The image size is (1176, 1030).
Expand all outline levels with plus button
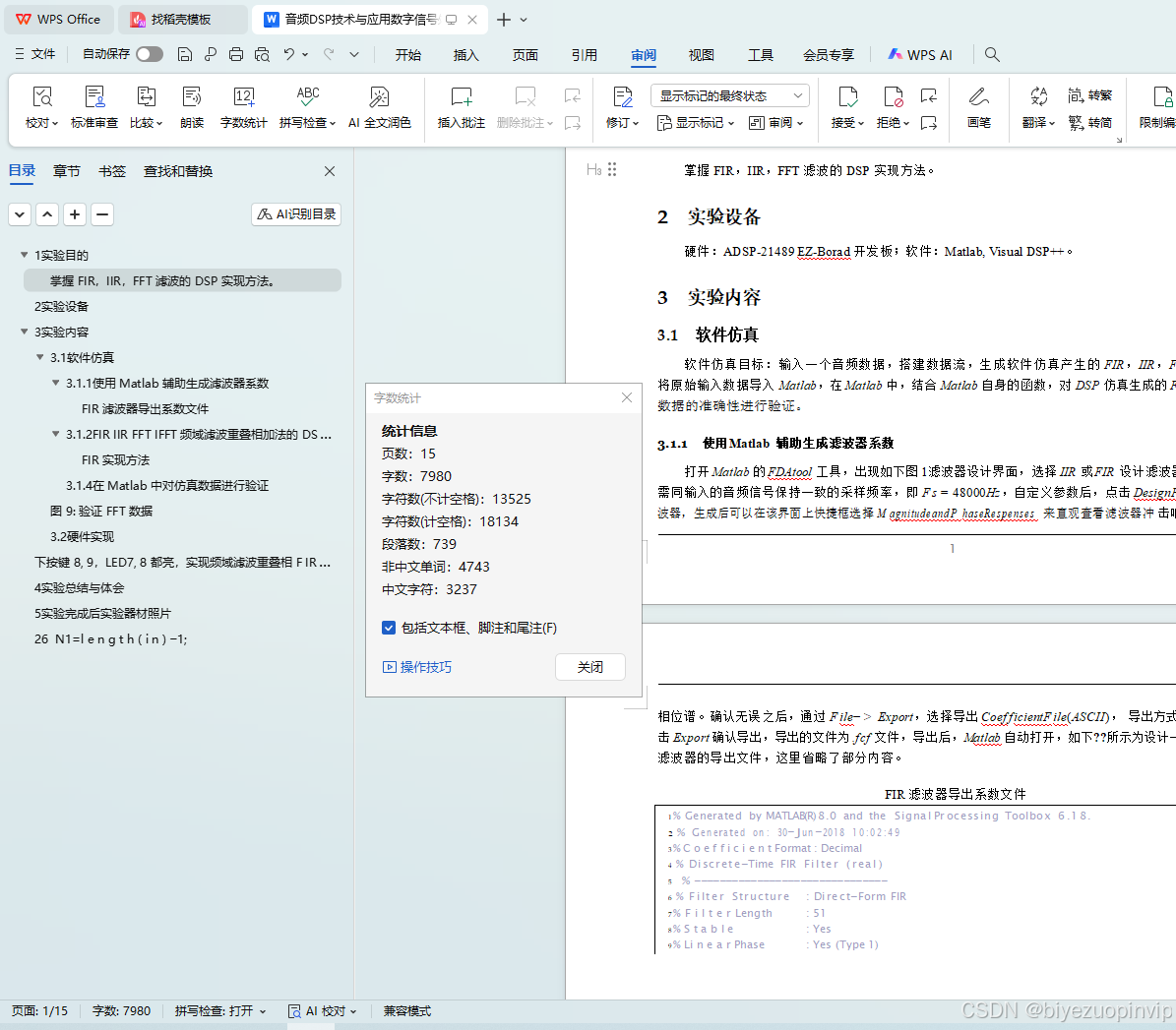click(x=75, y=214)
